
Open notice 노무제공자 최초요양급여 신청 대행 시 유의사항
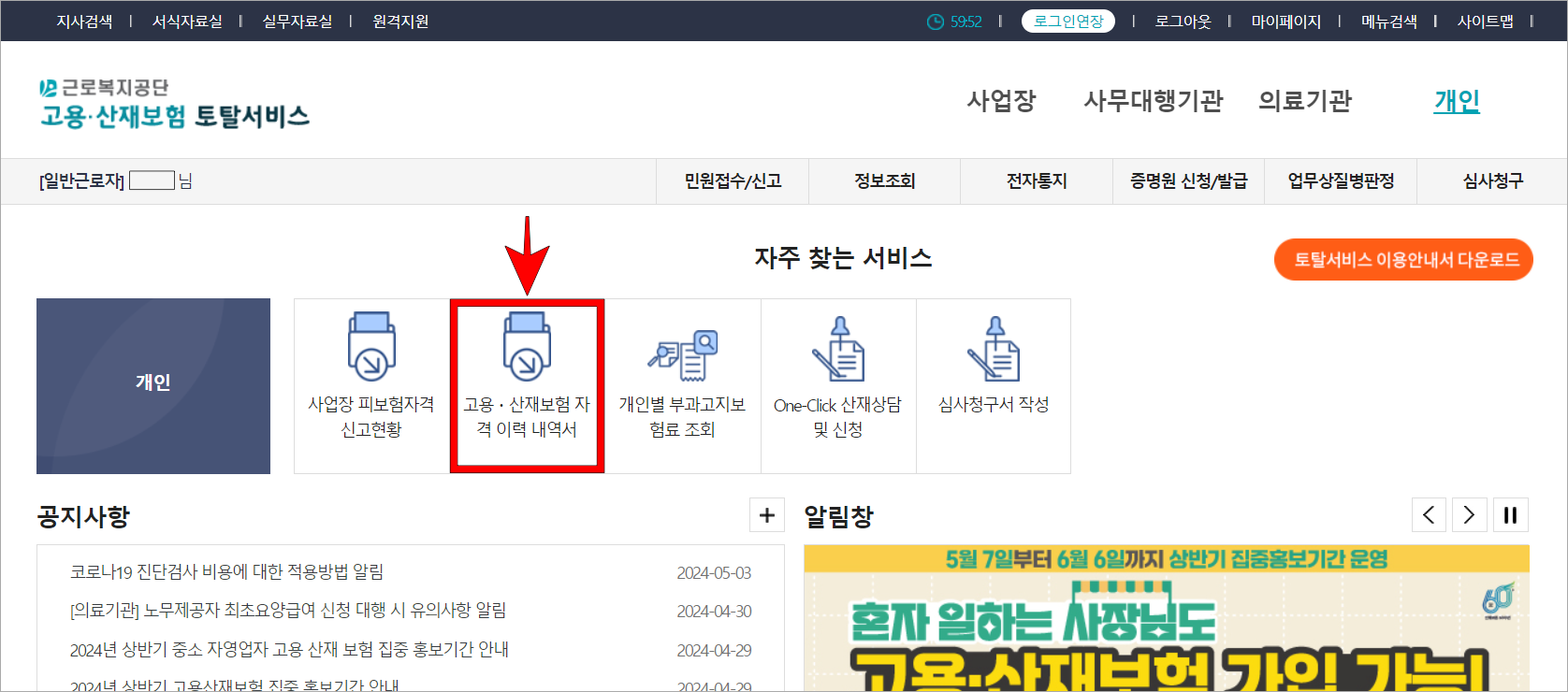pyautogui.click(x=288, y=611)
